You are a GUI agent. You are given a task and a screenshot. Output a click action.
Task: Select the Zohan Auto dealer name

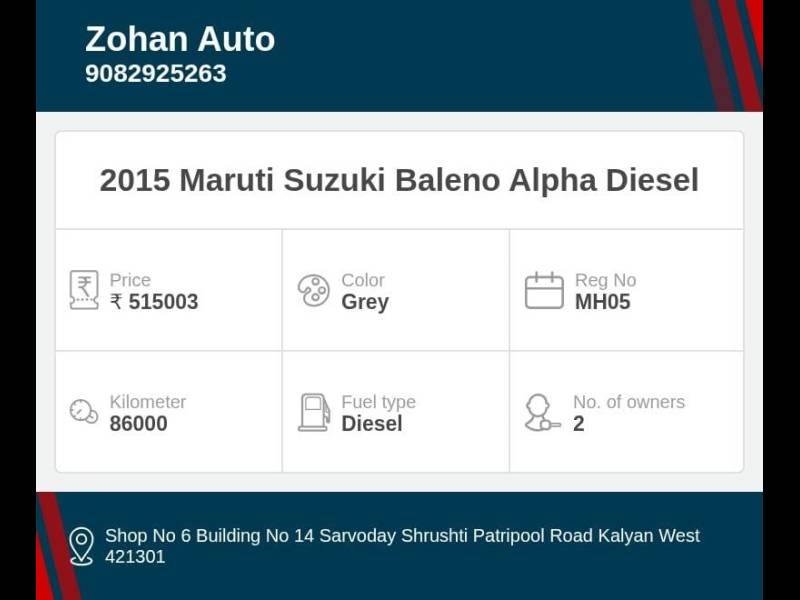(180, 39)
